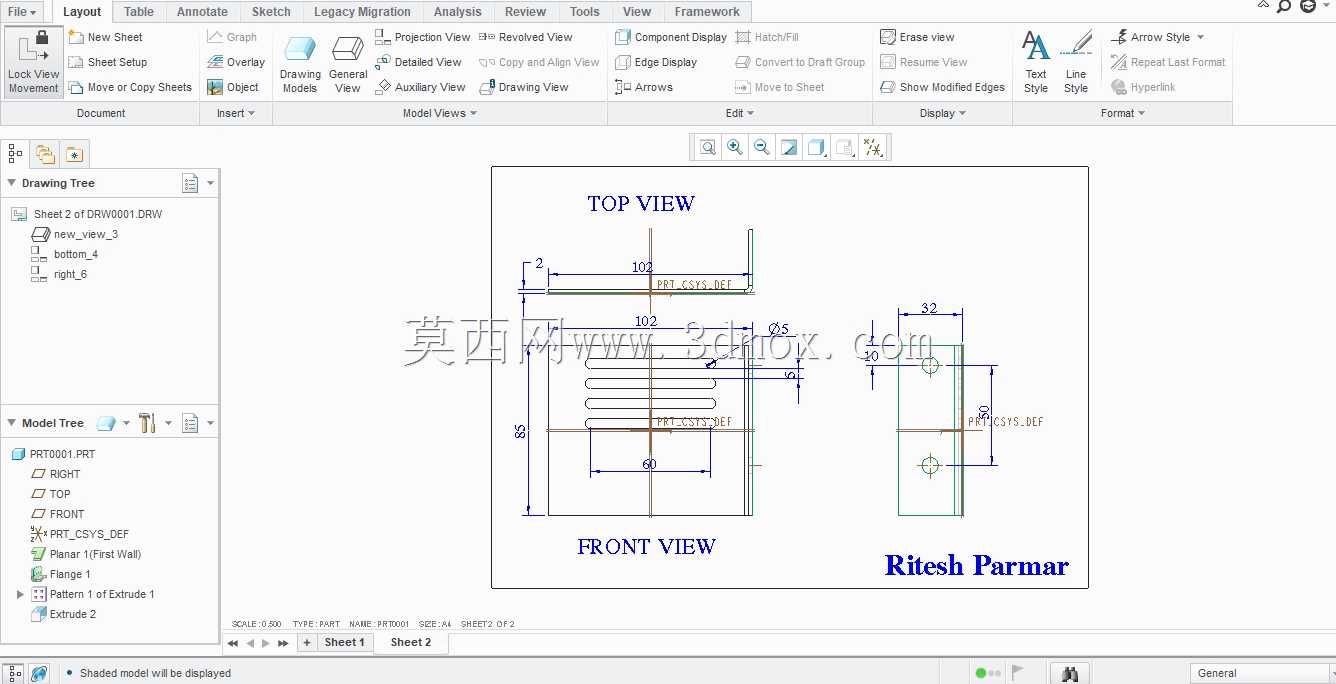Open Drawing Models
The height and width of the screenshot is (684, 1336).
[300, 64]
